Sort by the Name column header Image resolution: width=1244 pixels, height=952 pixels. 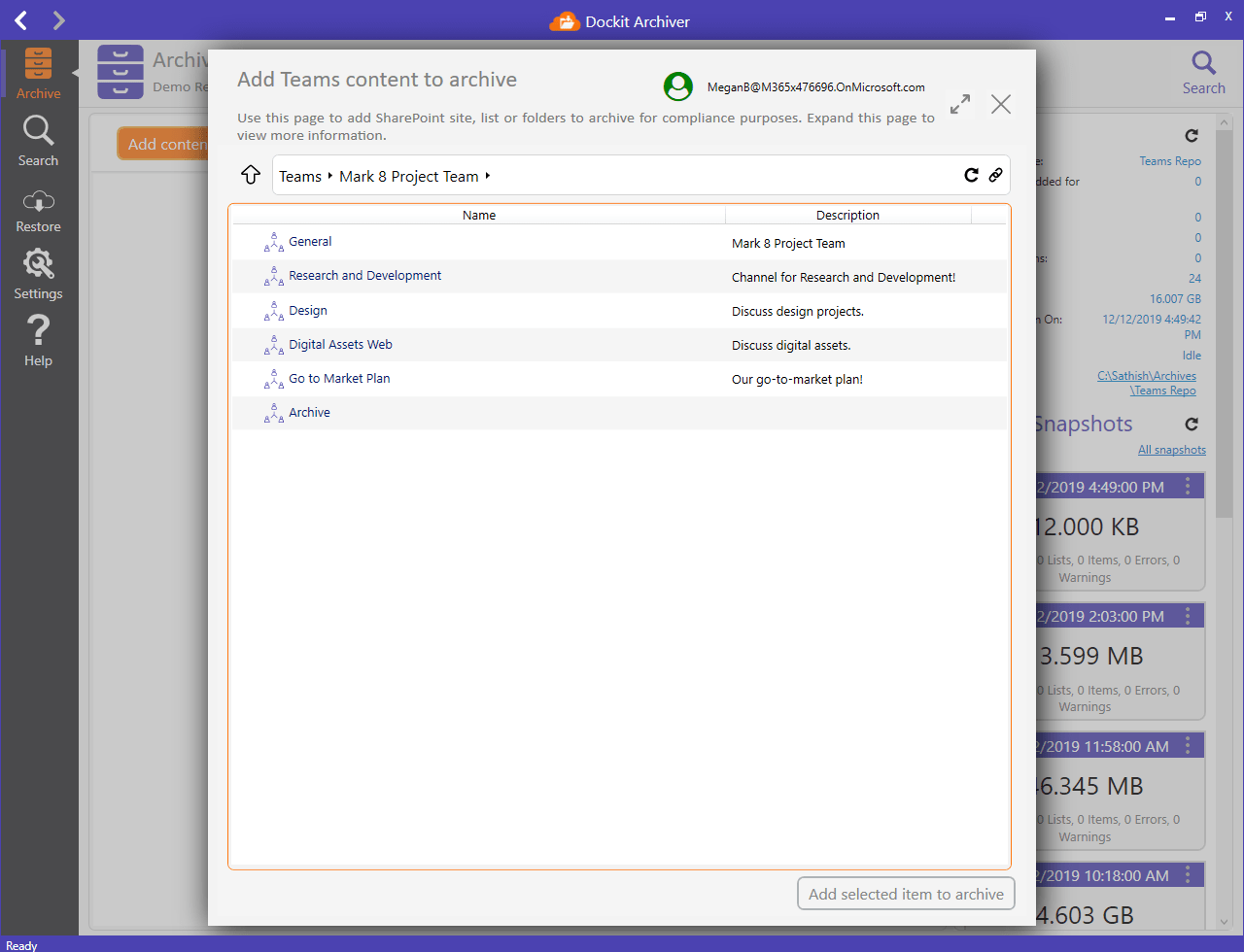pyautogui.click(x=479, y=215)
